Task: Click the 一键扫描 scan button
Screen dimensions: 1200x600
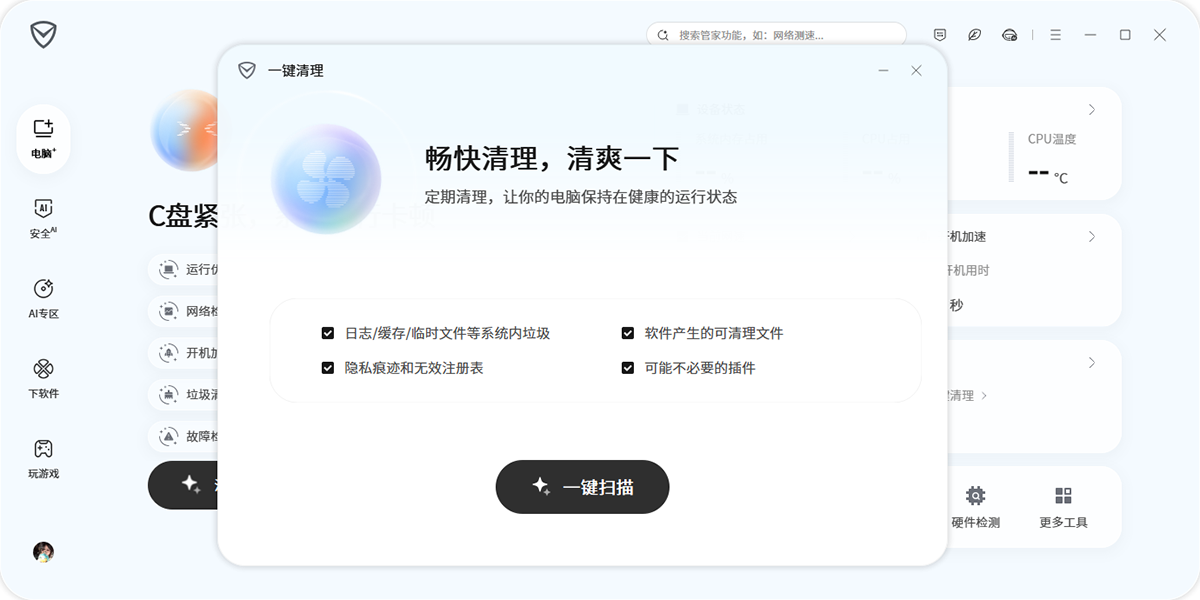Action: (x=582, y=487)
